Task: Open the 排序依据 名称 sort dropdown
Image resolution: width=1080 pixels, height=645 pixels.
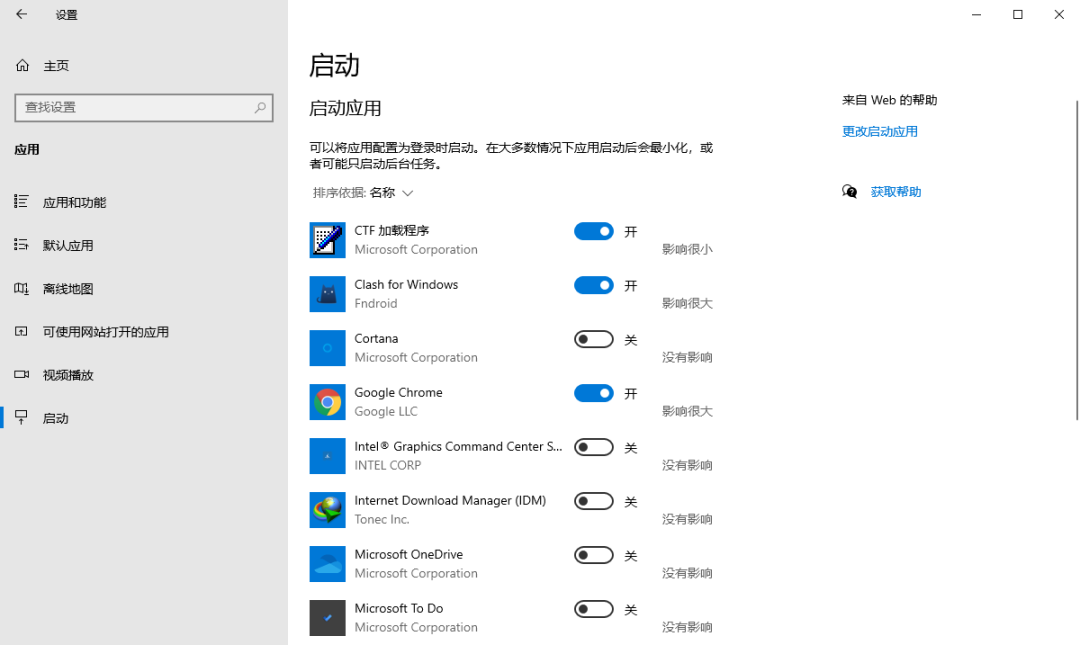Action: click(362, 191)
